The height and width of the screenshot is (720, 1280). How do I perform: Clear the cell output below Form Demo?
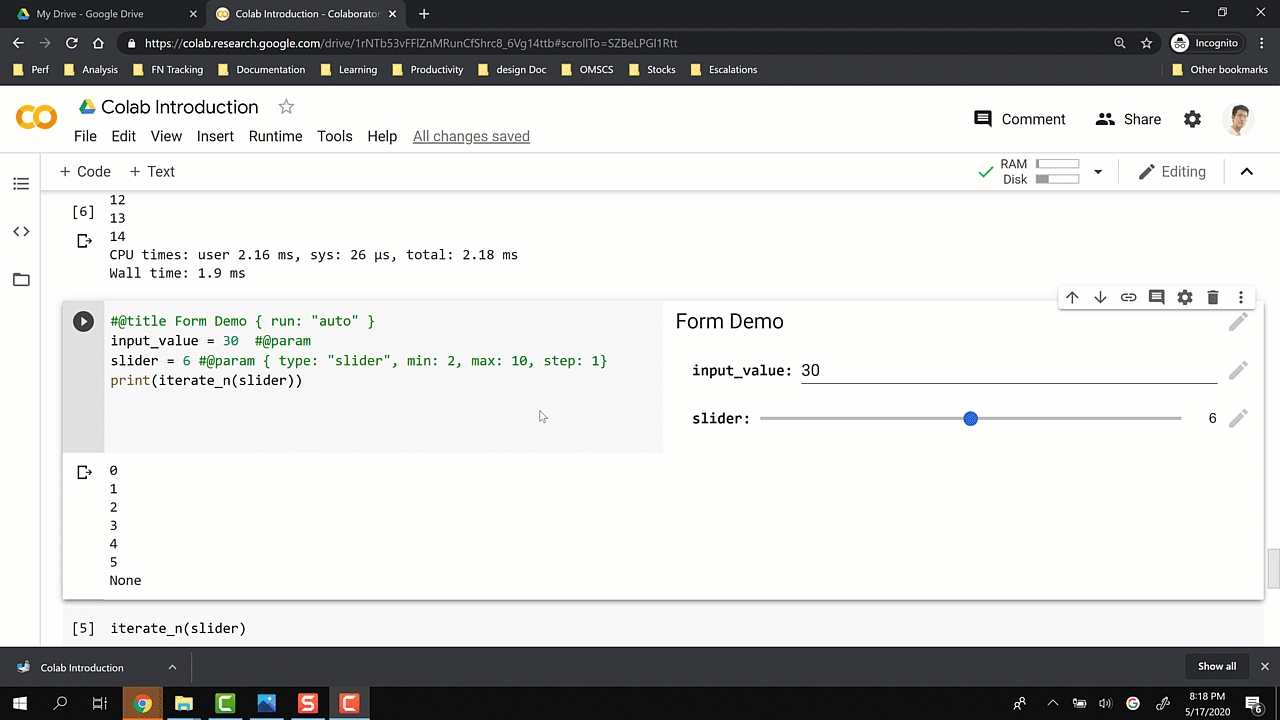tap(85, 472)
